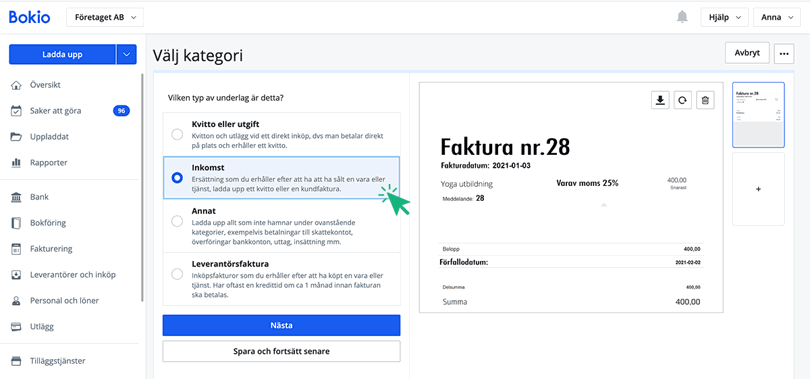Open the Företaget AB company dropdown
This screenshot has width=810, height=379.
[x=105, y=17]
